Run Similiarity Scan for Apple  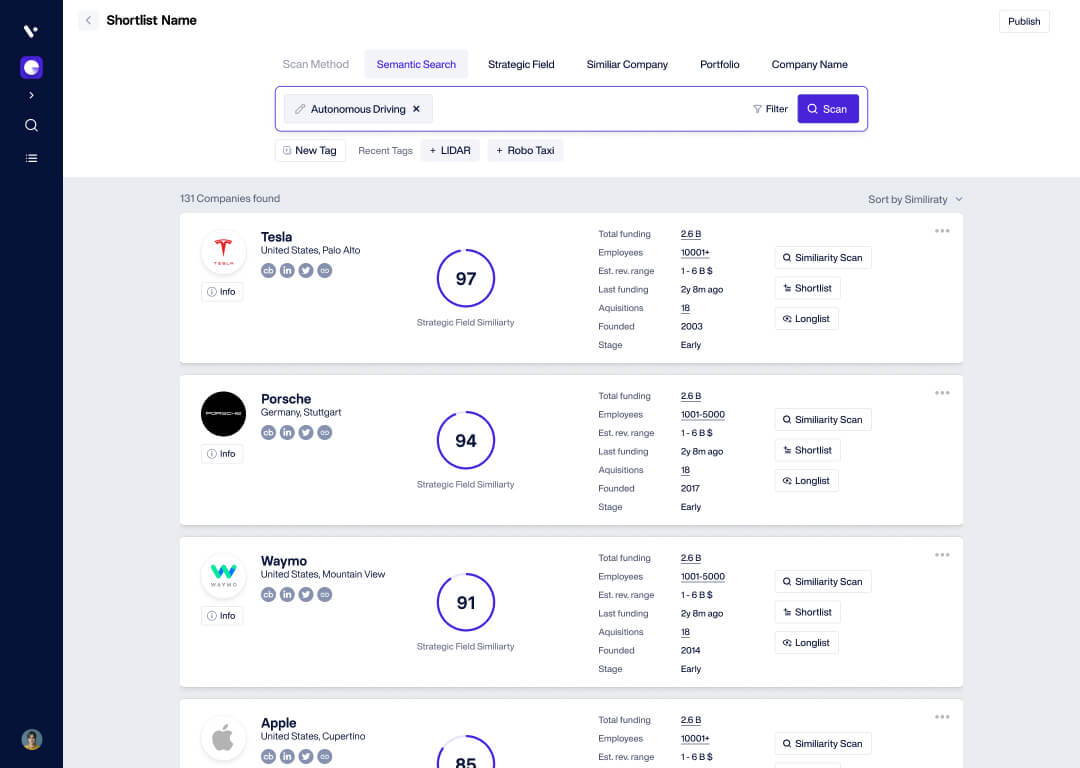822,743
